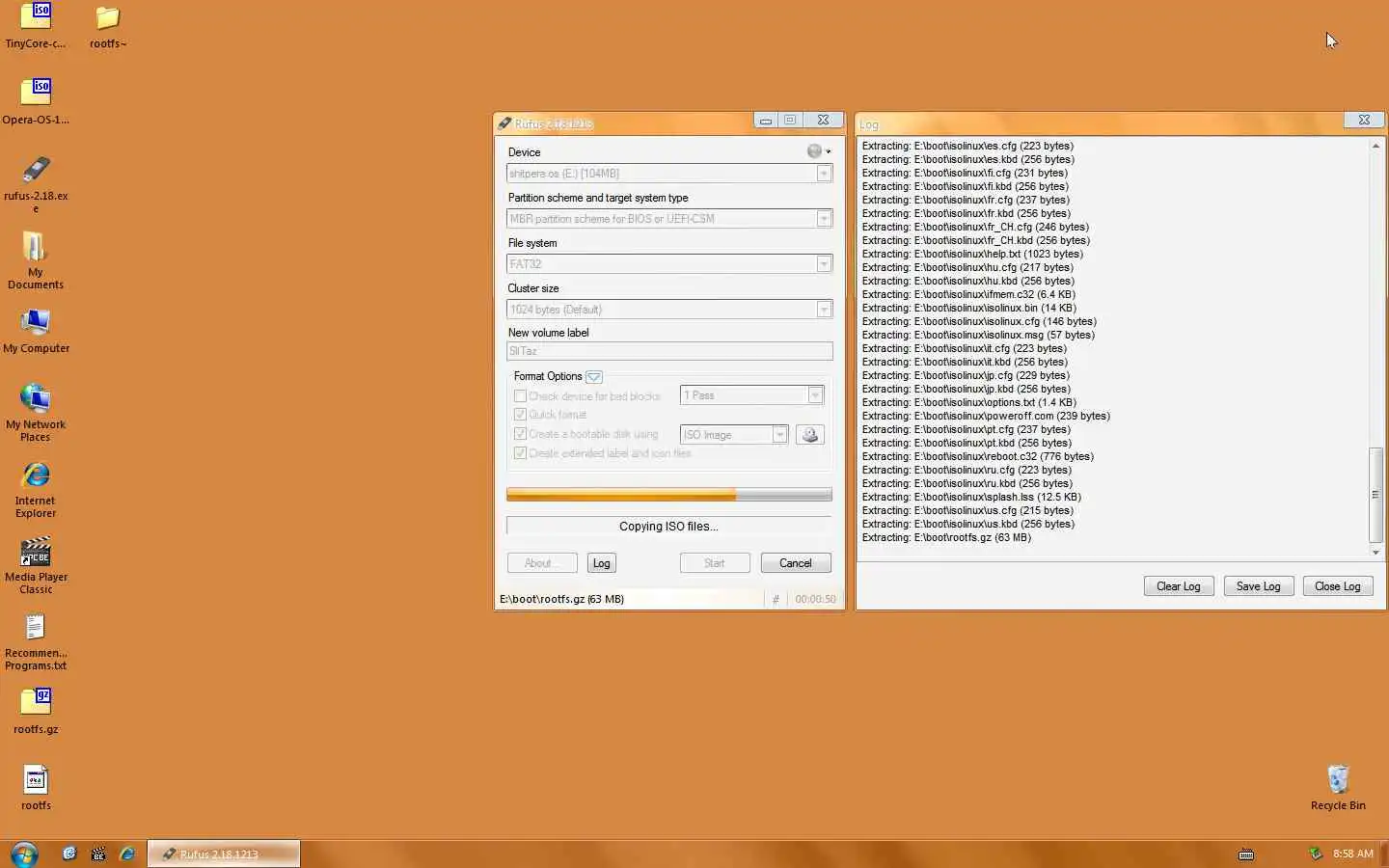This screenshot has width=1389, height=868.
Task: Select the My Computer desktop icon
Action: 36,331
